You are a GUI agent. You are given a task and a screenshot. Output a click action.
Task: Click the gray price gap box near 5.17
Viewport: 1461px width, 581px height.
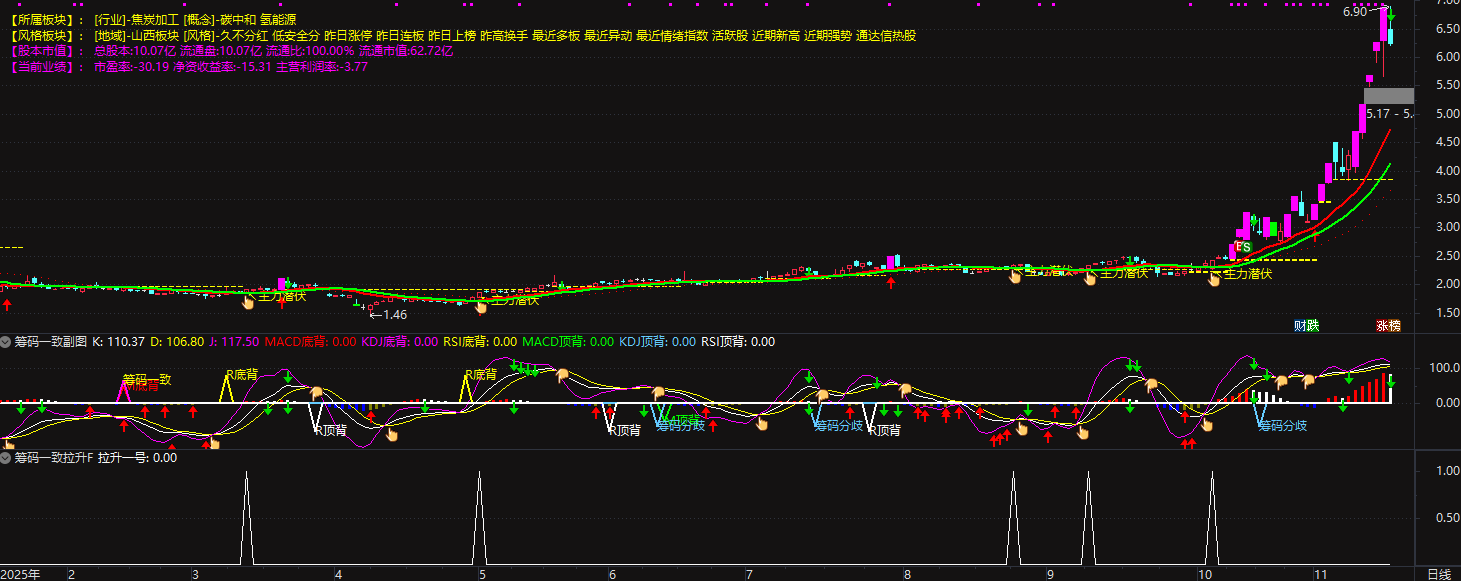pos(1388,96)
